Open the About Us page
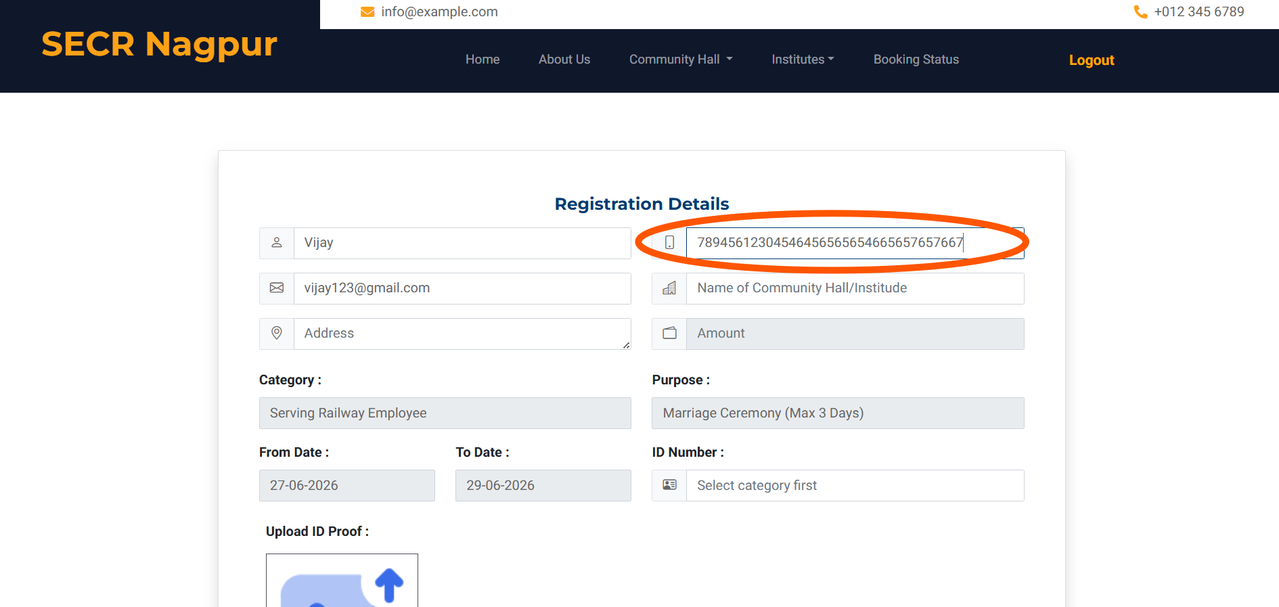Screen dimensions: 1279x607 click(564, 60)
